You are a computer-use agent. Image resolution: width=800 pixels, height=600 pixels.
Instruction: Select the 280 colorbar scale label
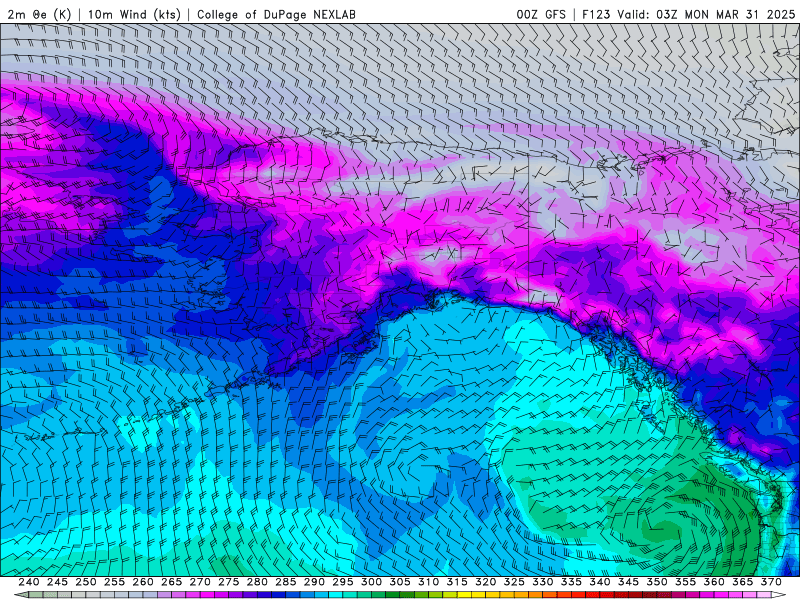click(257, 582)
